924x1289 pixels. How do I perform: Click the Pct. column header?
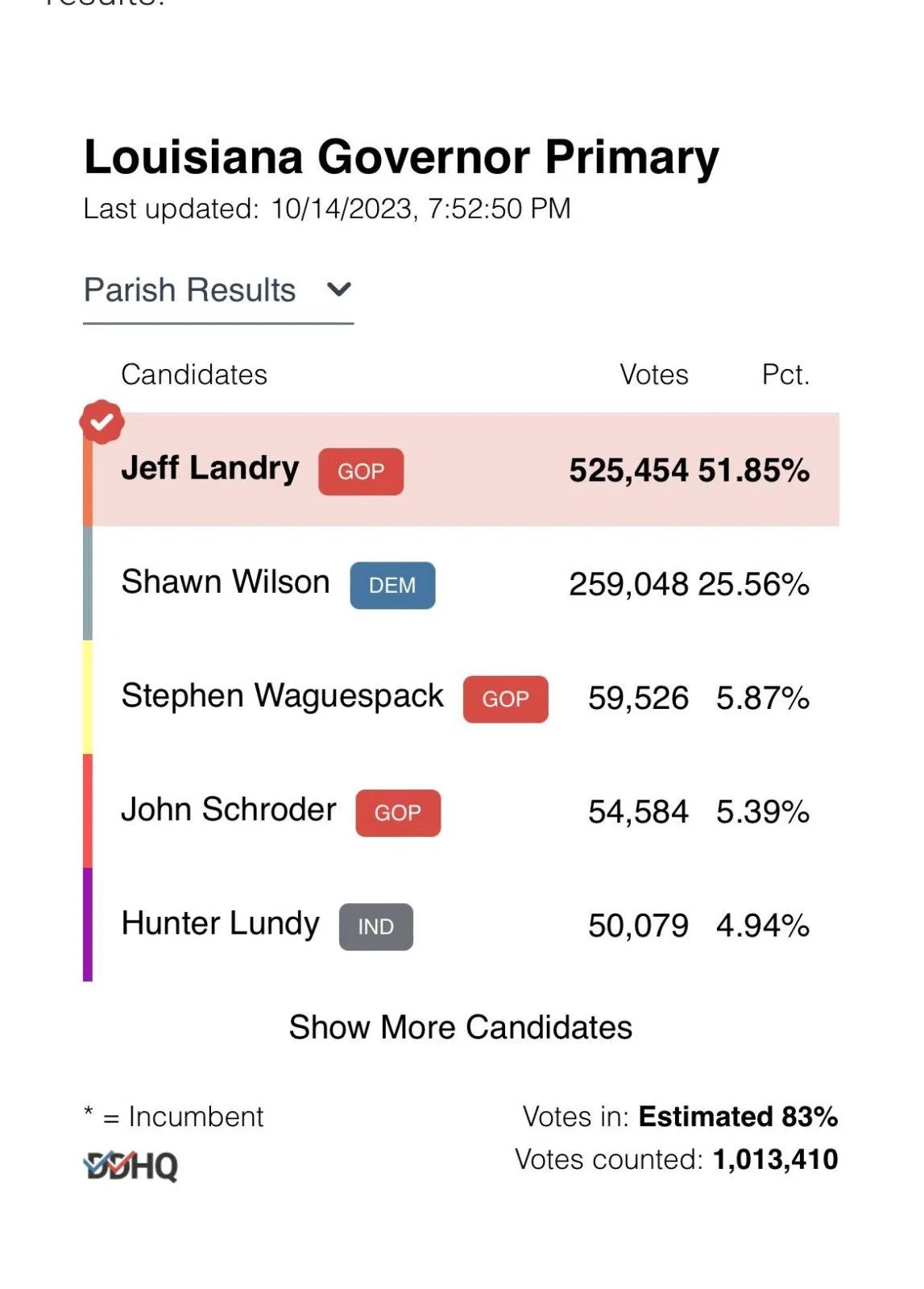[785, 375]
